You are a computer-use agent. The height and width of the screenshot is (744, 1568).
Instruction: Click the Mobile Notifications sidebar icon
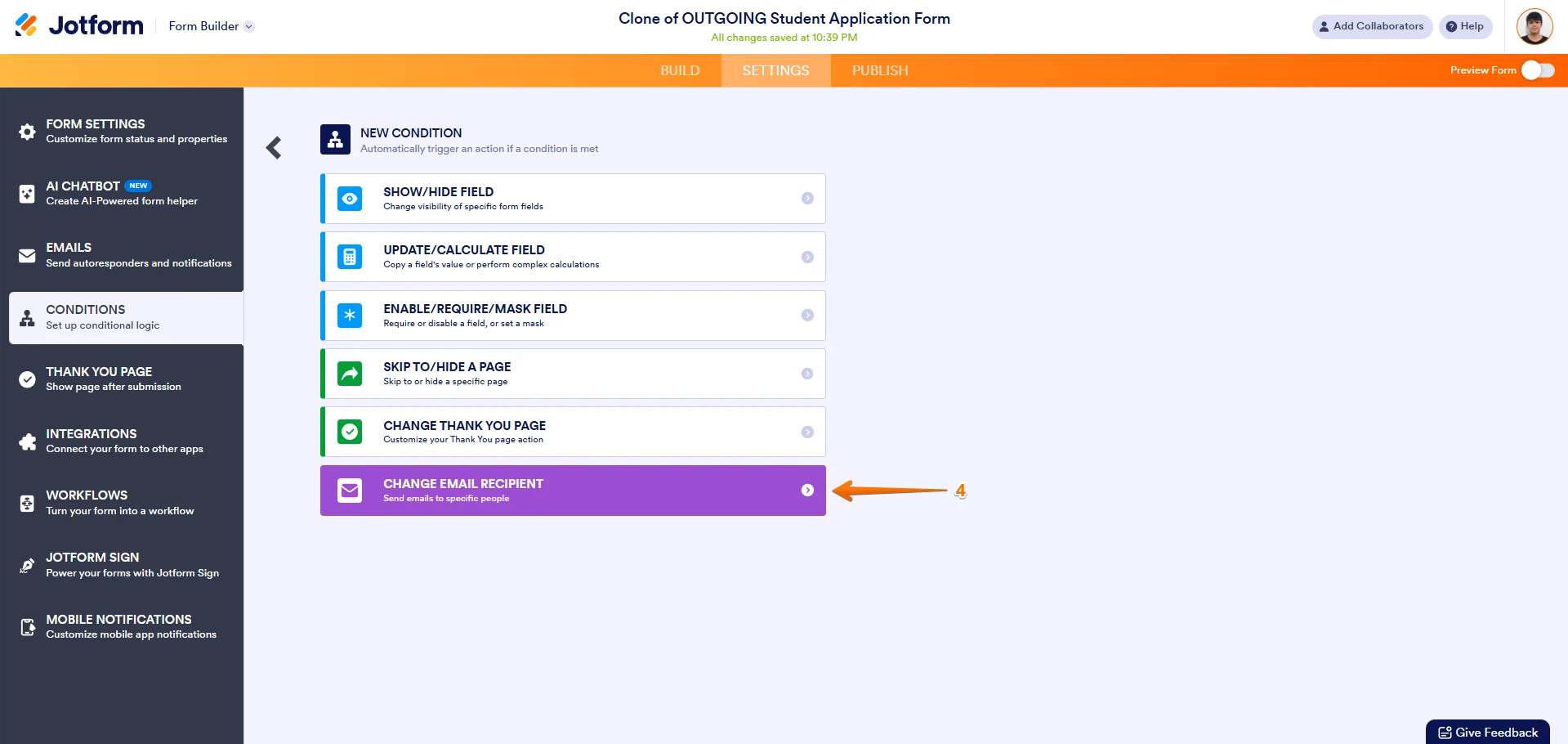point(26,626)
